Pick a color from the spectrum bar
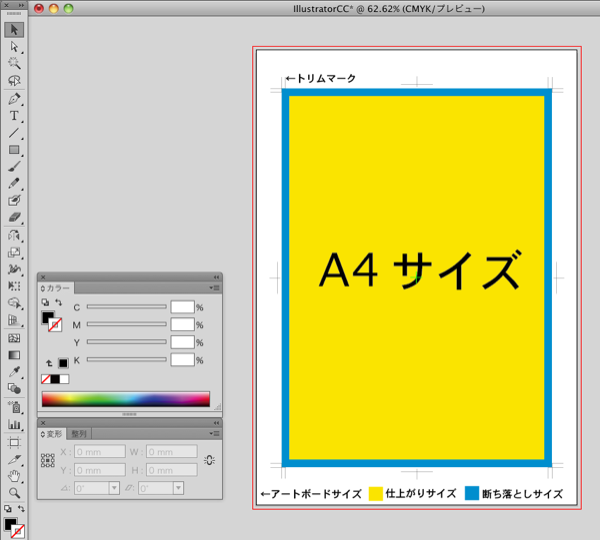 [x=125, y=399]
